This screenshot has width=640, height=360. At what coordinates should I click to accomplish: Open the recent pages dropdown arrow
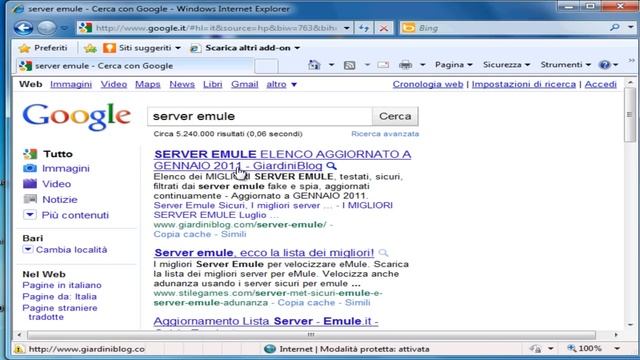pyautogui.click(x=64, y=28)
